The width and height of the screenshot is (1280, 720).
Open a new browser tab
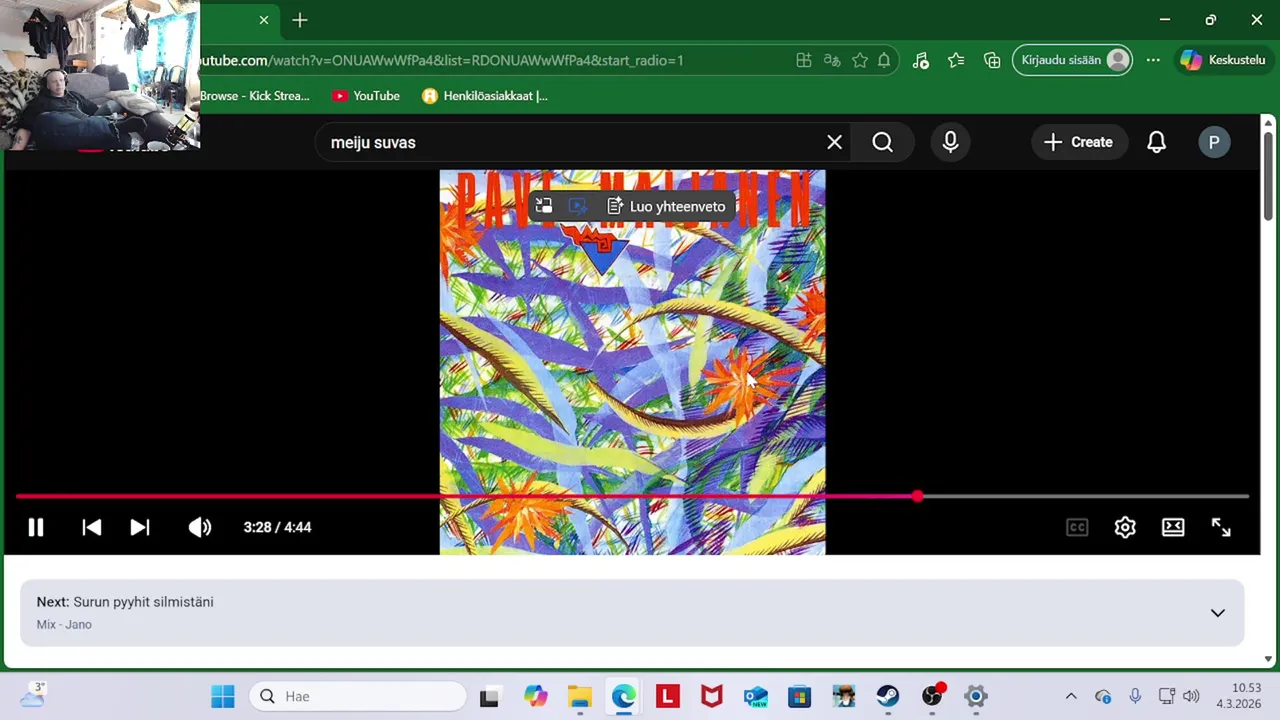300,20
